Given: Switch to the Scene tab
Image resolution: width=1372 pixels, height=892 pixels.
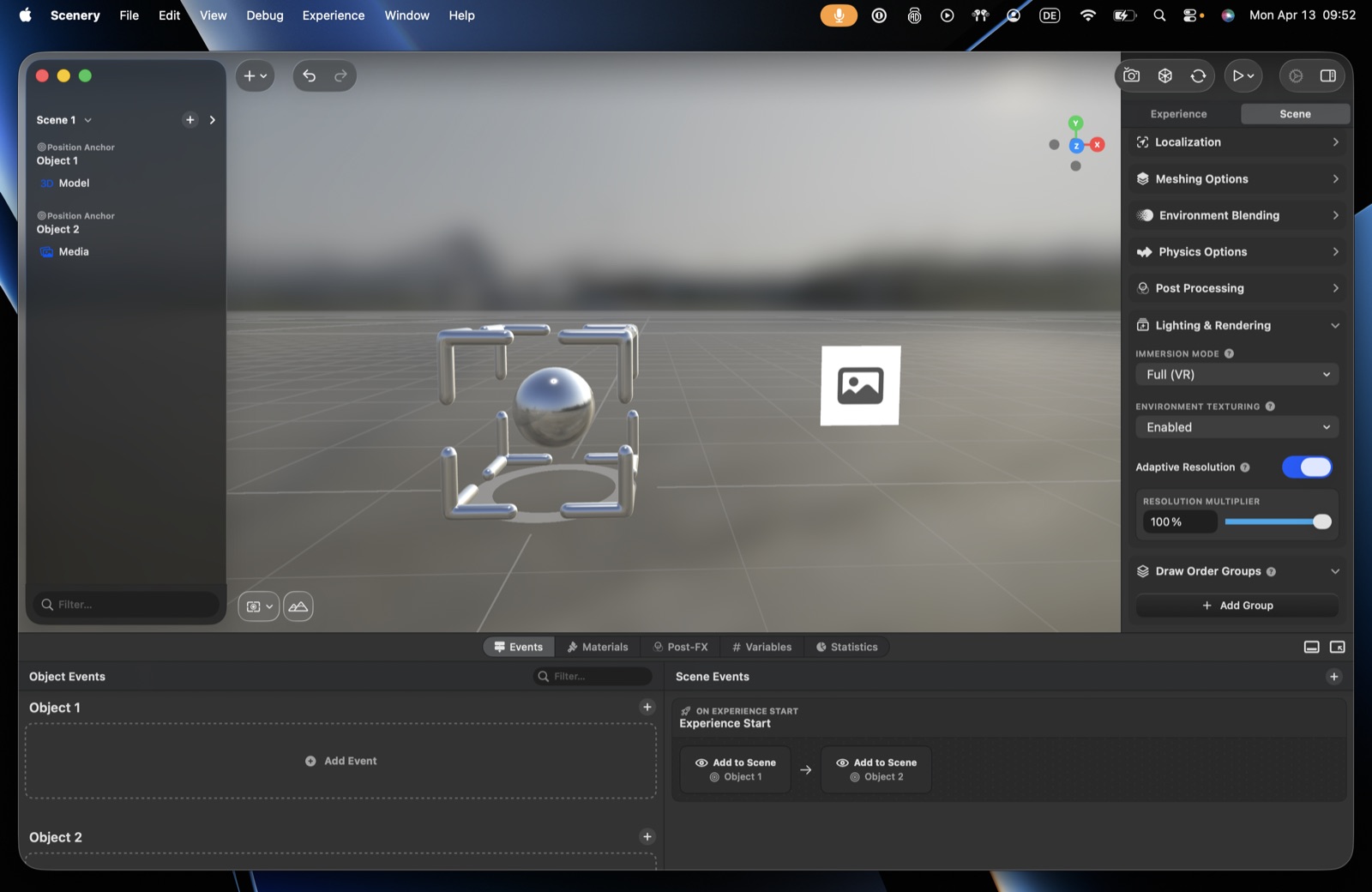Looking at the screenshot, I should pos(1295,114).
